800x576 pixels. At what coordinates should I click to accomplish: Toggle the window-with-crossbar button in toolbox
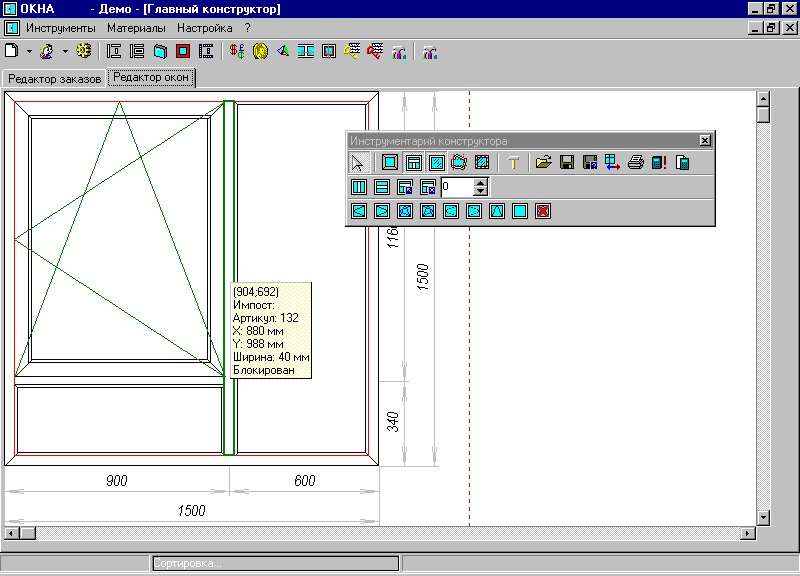tap(413, 162)
